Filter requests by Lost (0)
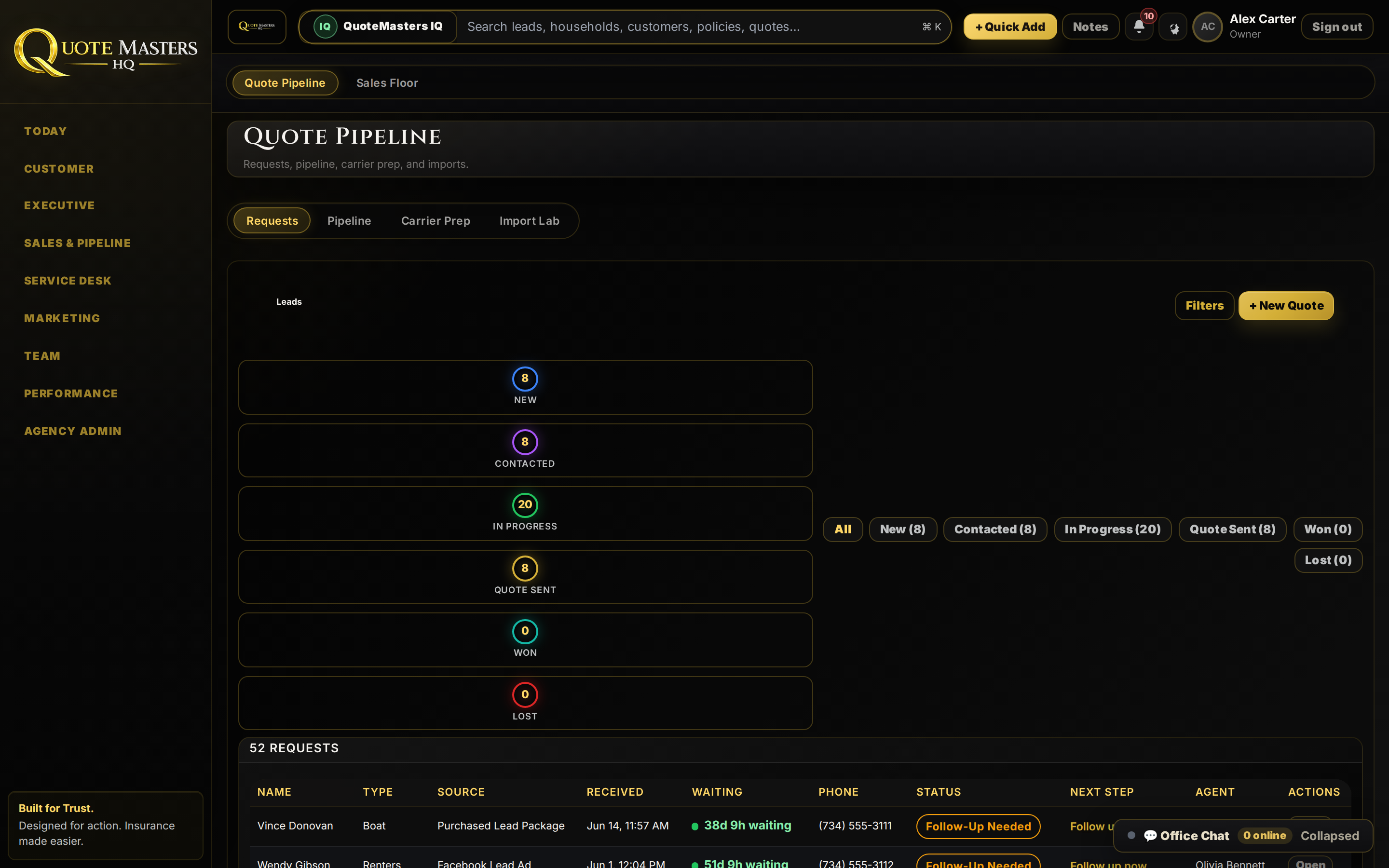This screenshot has width=1389, height=868. [1328, 560]
